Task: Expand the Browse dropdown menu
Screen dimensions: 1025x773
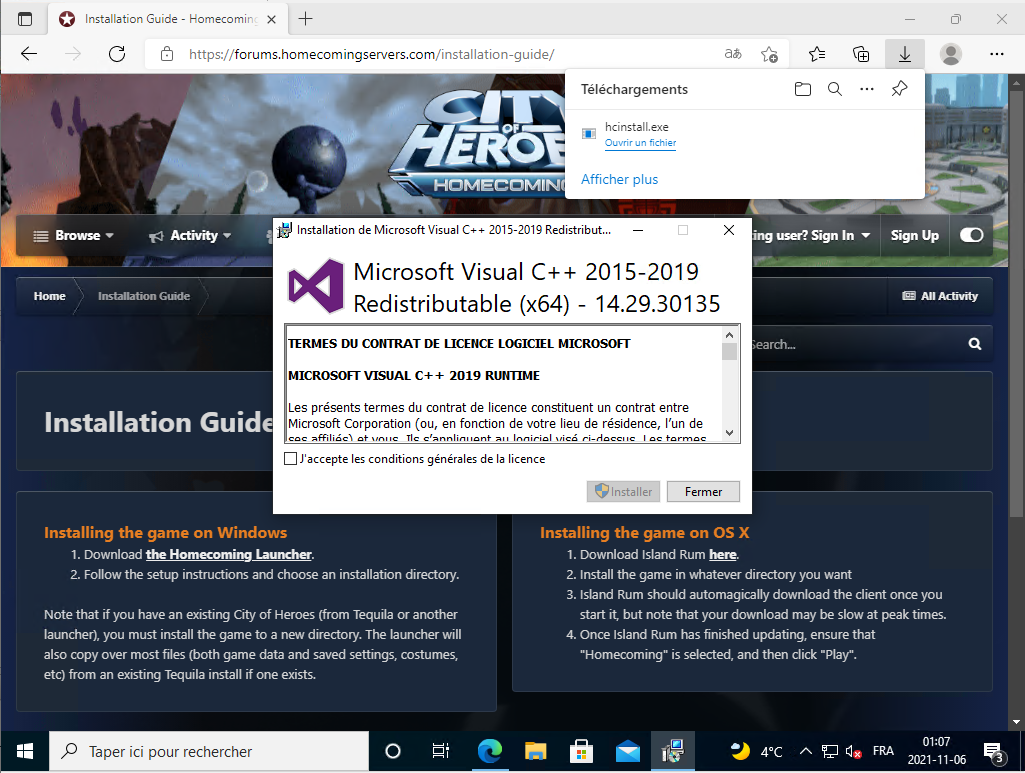Action: (x=74, y=236)
